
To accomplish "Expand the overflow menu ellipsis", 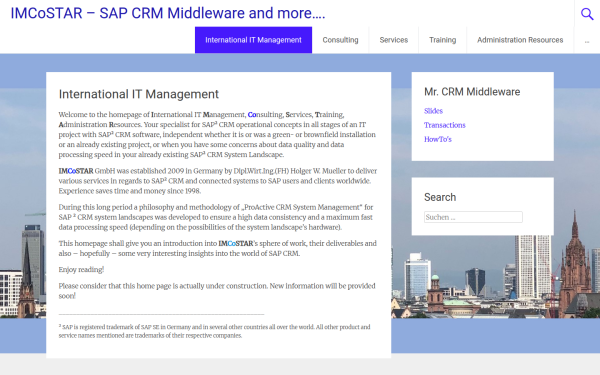I will point(587,41).
